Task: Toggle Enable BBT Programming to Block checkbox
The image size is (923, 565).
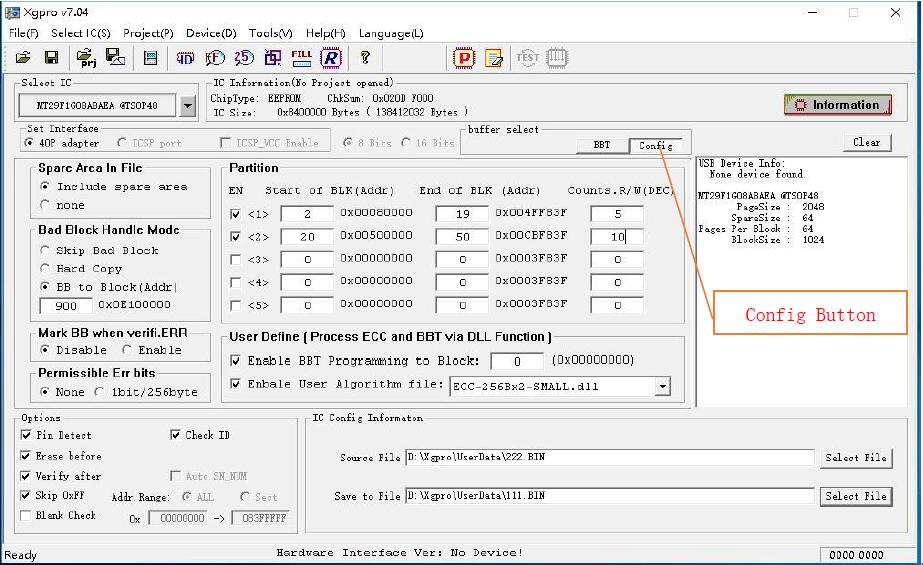Action: (x=235, y=361)
